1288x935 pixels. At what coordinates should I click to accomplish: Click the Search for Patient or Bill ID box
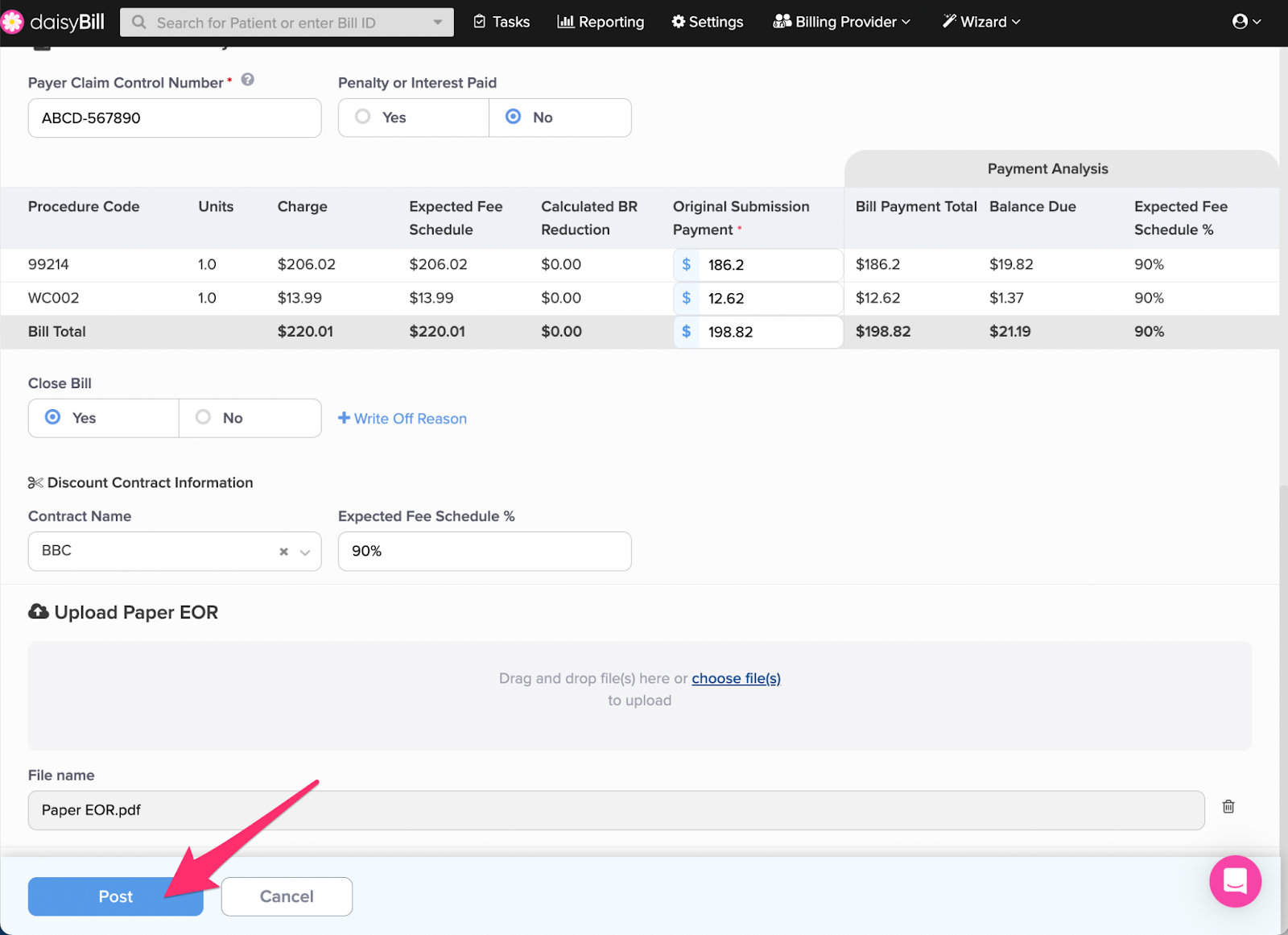[x=287, y=23]
